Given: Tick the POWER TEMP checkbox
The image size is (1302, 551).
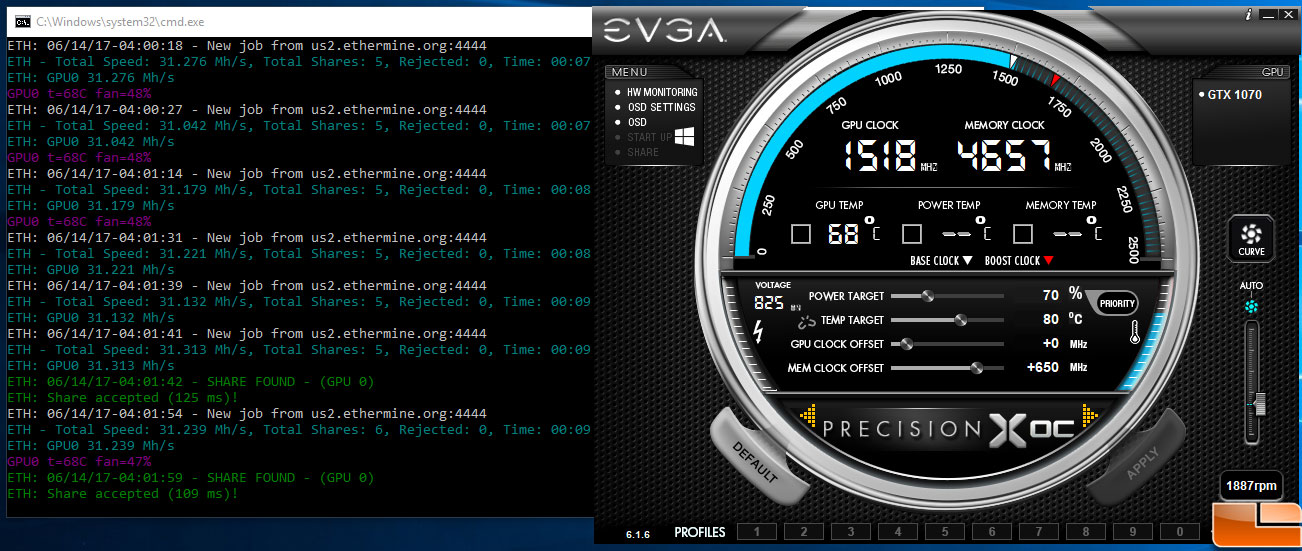Looking at the screenshot, I should coord(911,234).
